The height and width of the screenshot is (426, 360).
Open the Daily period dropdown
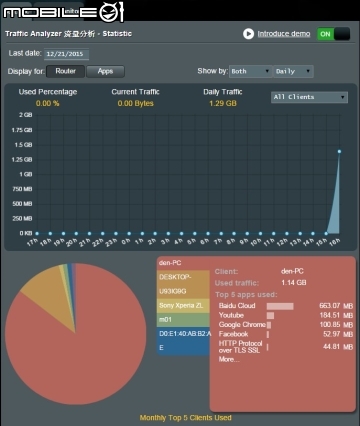coord(294,71)
